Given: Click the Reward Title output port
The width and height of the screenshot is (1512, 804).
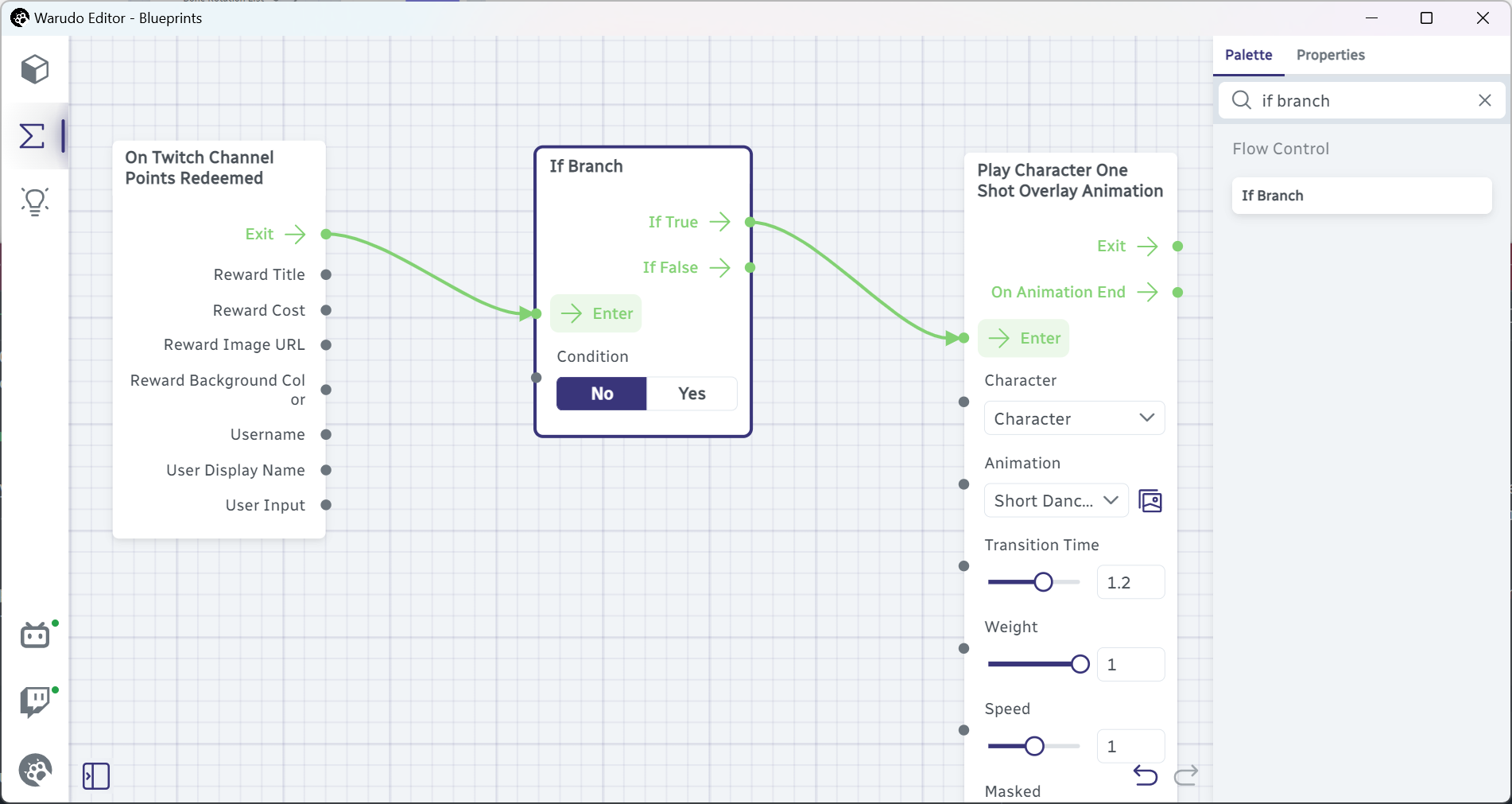Looking at the screenshot, I should (x=326, y=274).
